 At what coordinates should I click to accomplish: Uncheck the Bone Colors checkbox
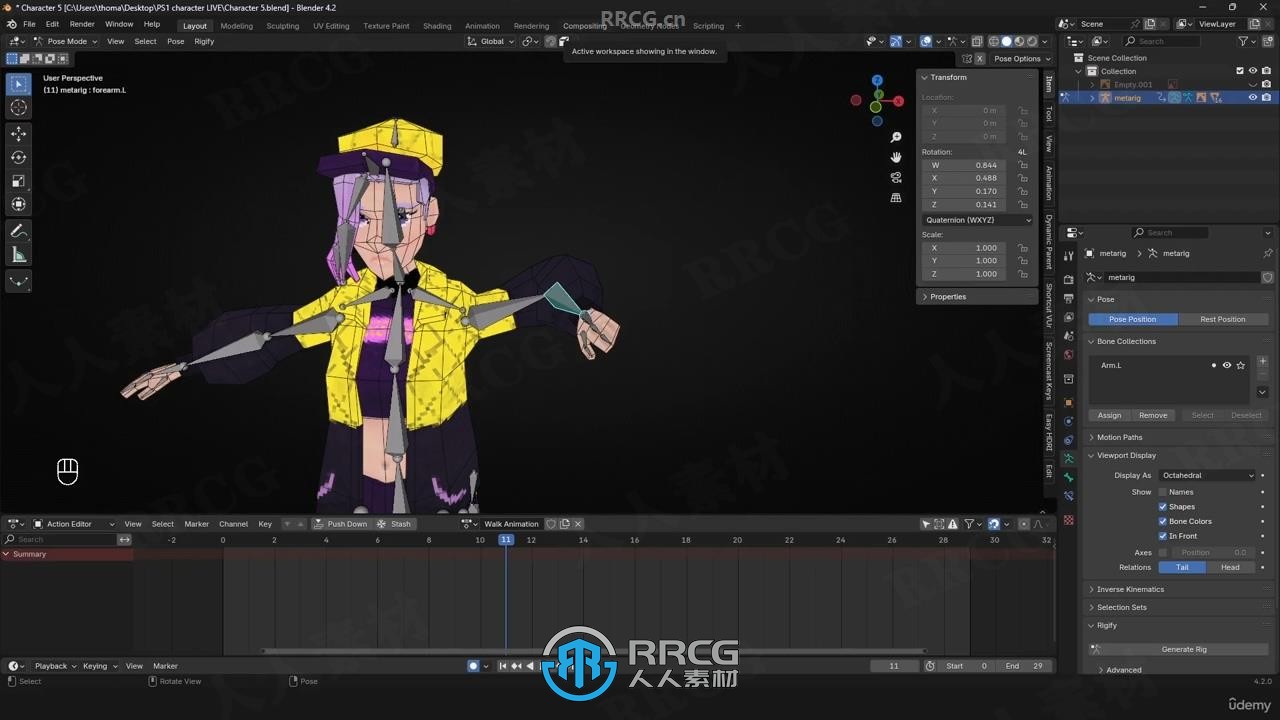pyautogui.click(x=1163, y=521)
